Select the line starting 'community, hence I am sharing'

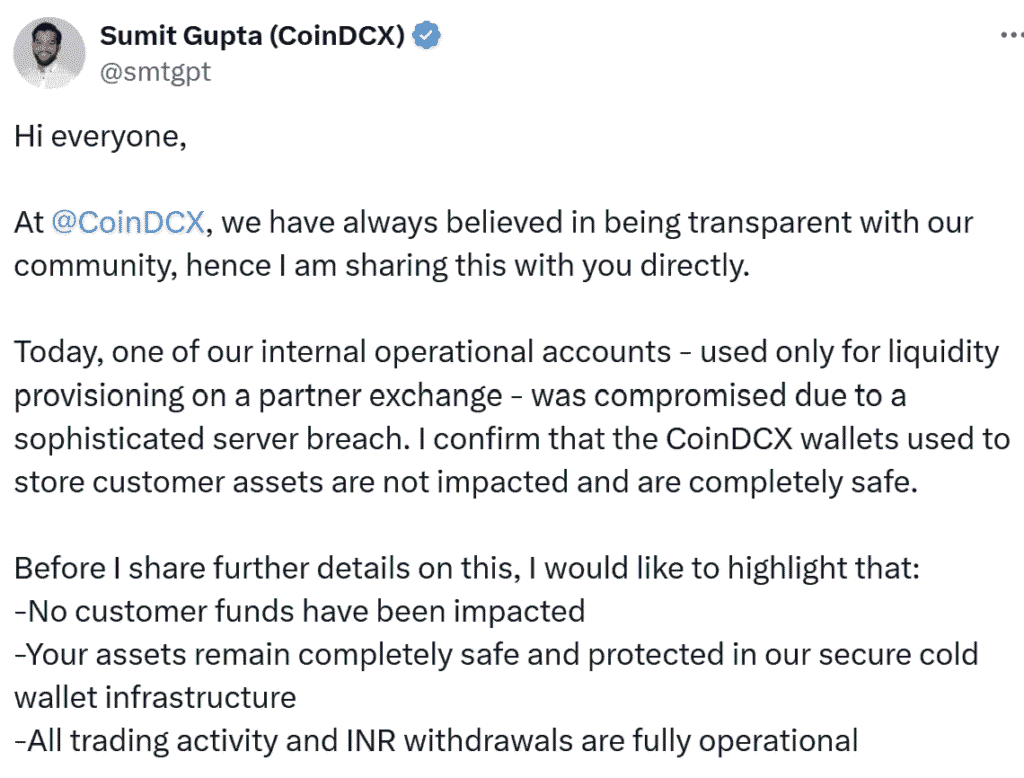point(381,266)
